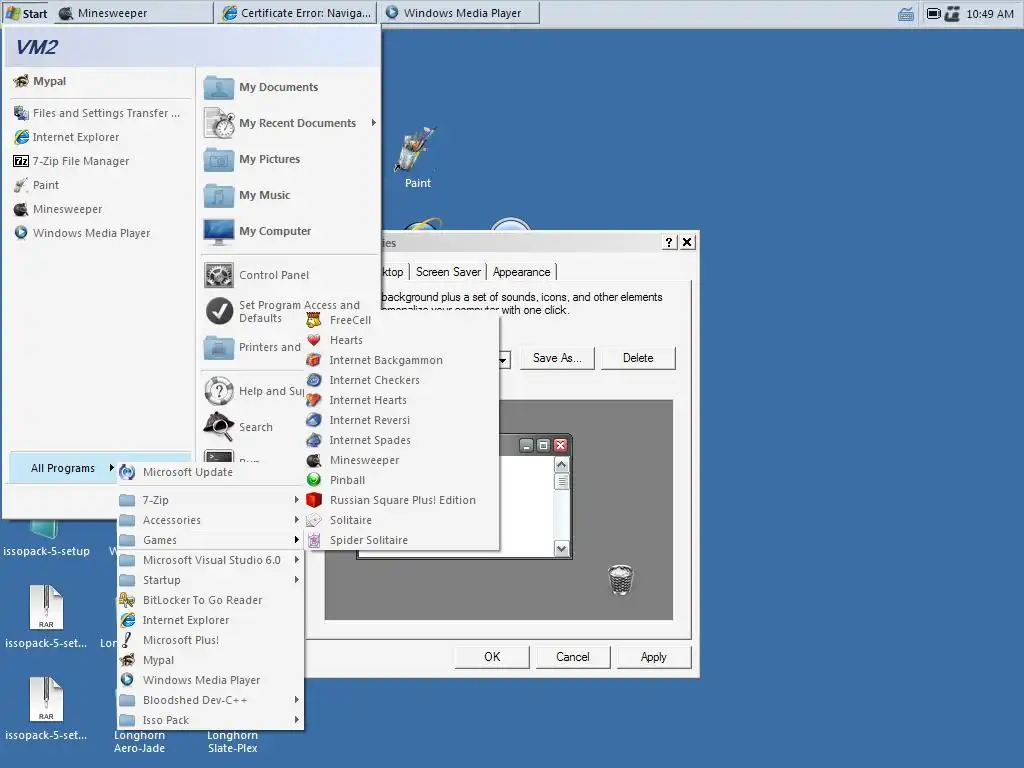Launch BitLocker To Go Reader
Viewport: 1024px width, 768px height.
[x=210, y=600]
